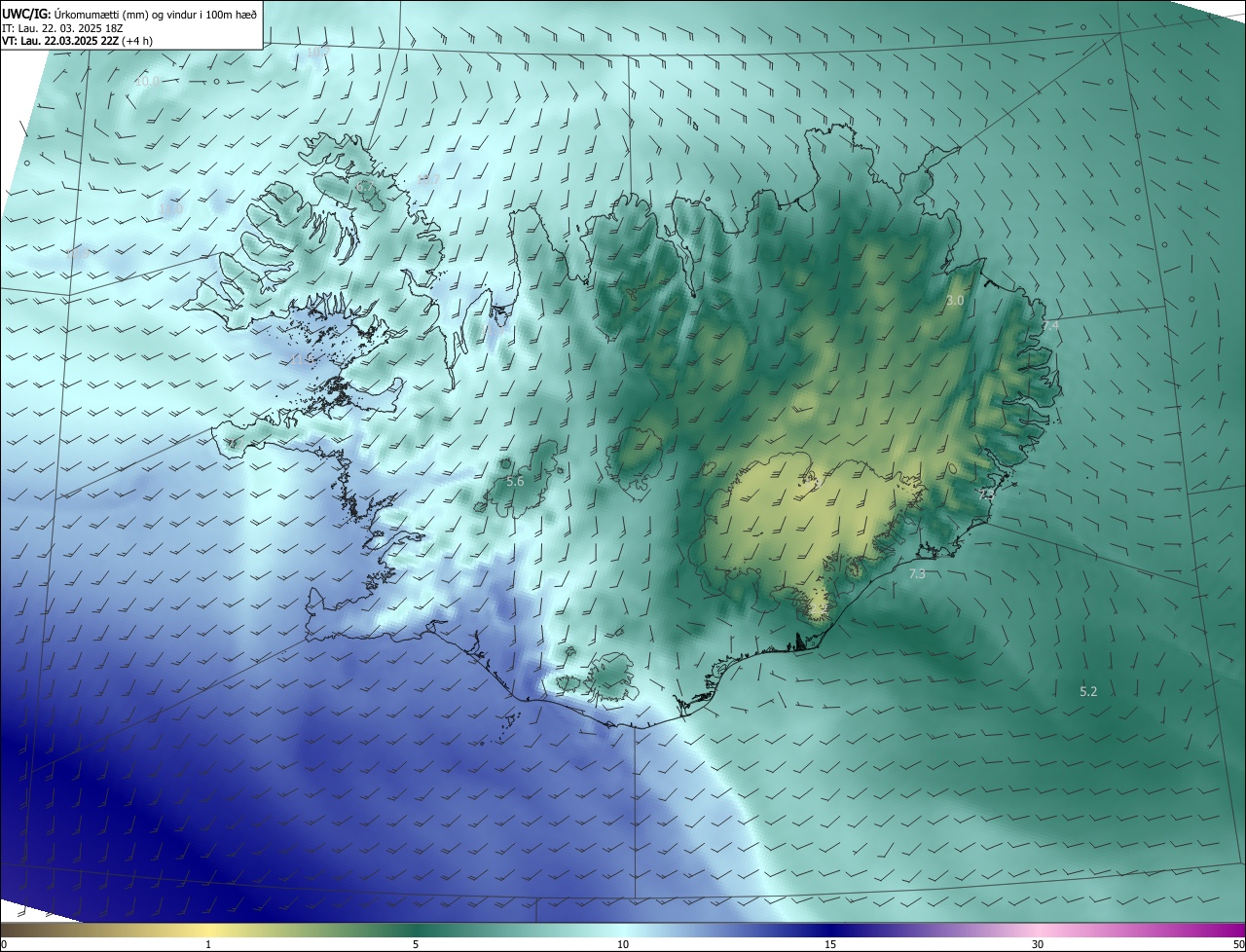
Task: Click the '6.7' value label on the map
Action: point(366,185)
